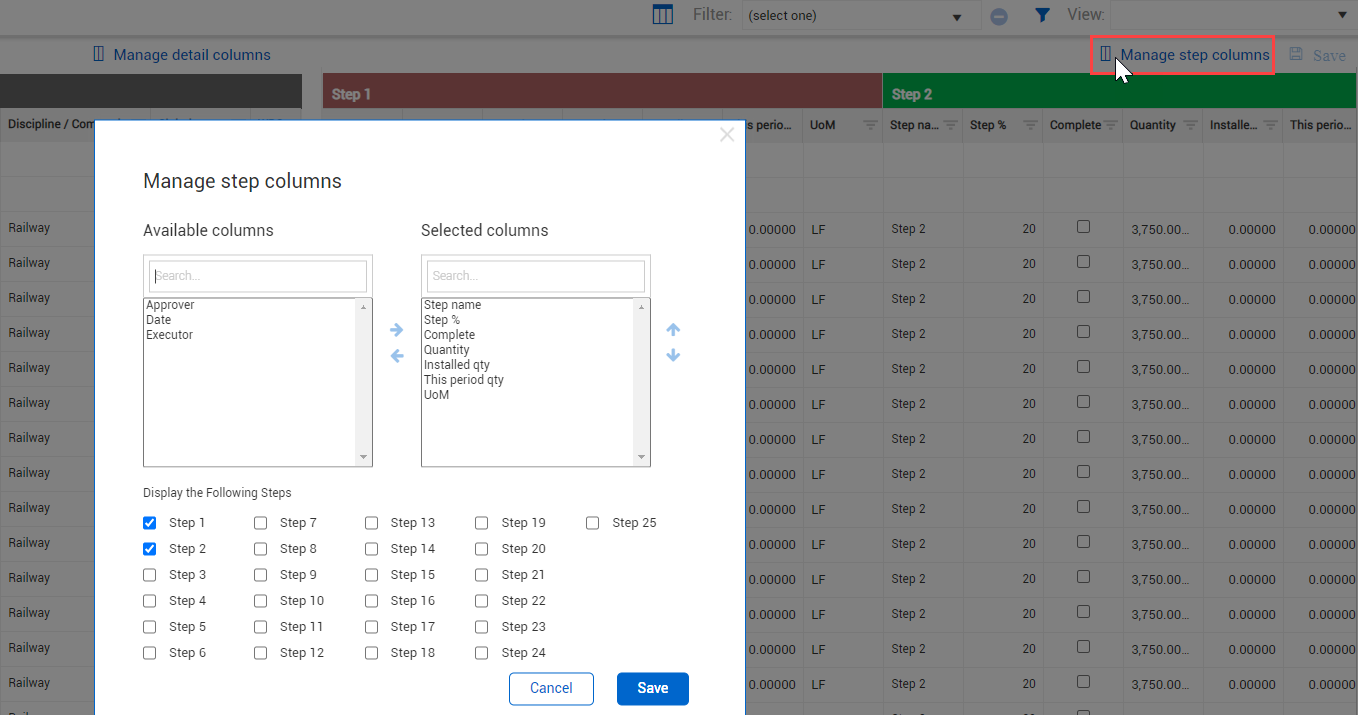
Task: Click the Cancel button
Action: click(551, 688)
